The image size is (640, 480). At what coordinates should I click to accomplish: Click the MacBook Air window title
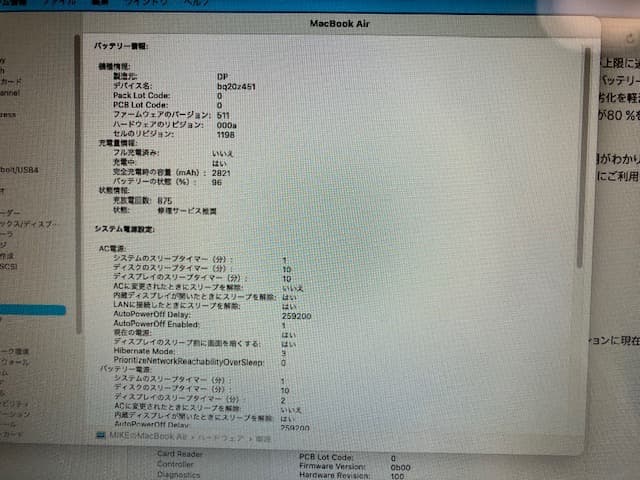[340, 24]
